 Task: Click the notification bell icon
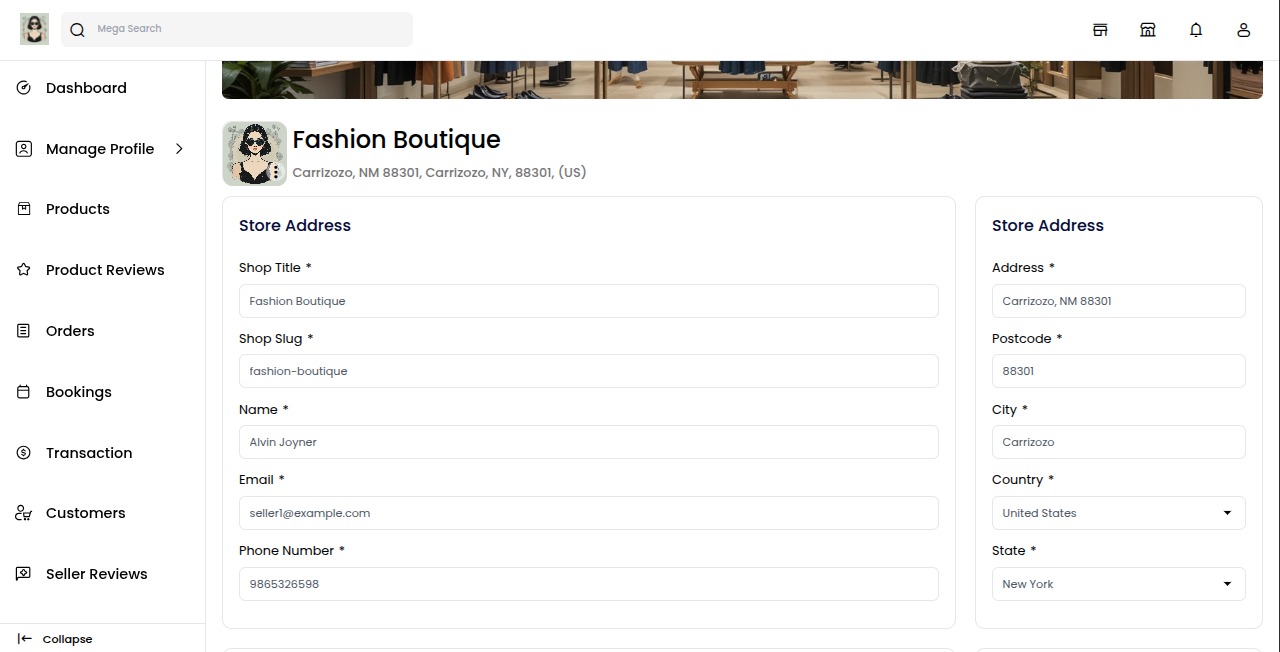point(1196,30)
